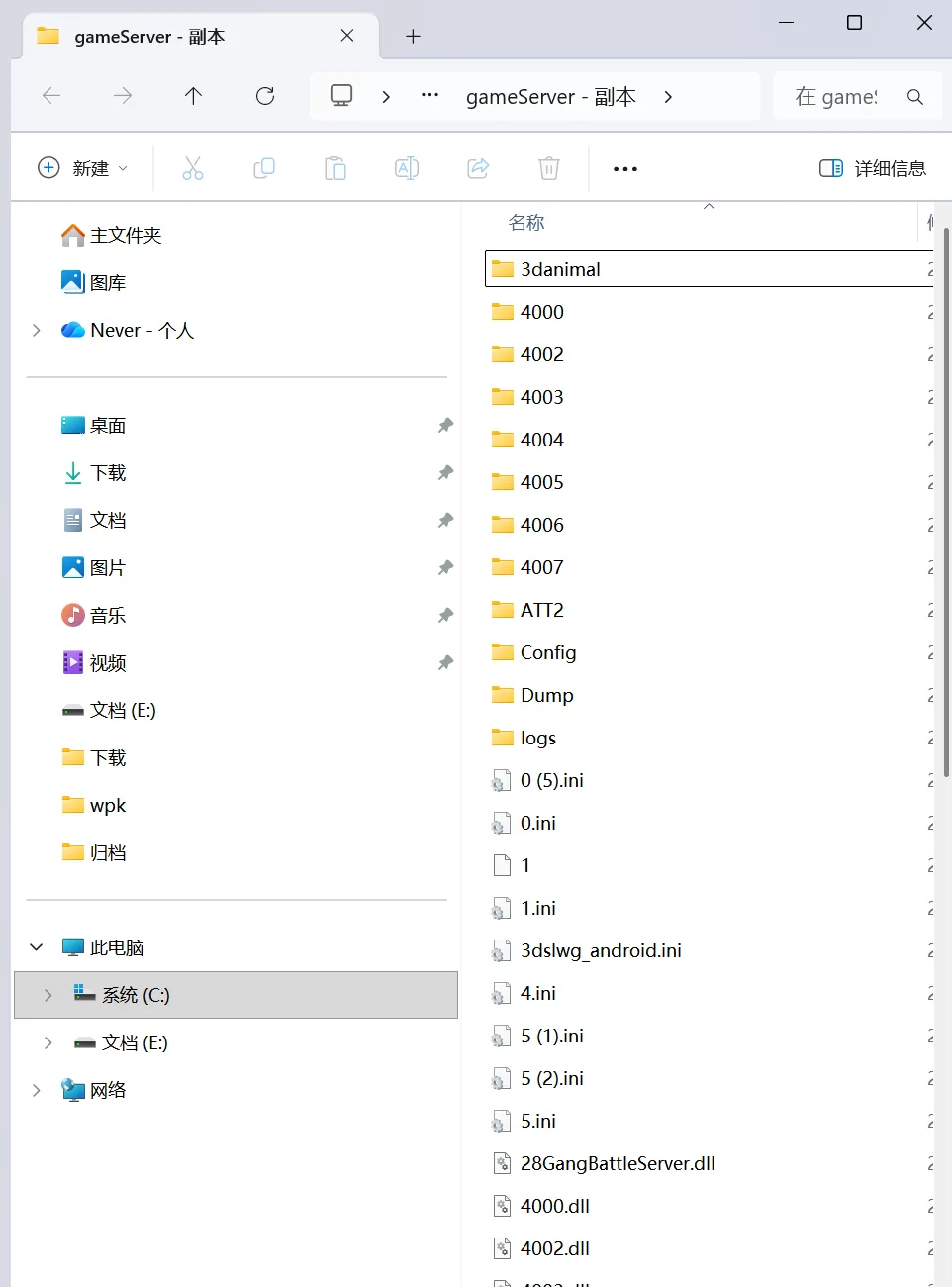Show hidden path via breadcrumb ellipsis
The image size is (952, 1287).
tap(429, 95)
